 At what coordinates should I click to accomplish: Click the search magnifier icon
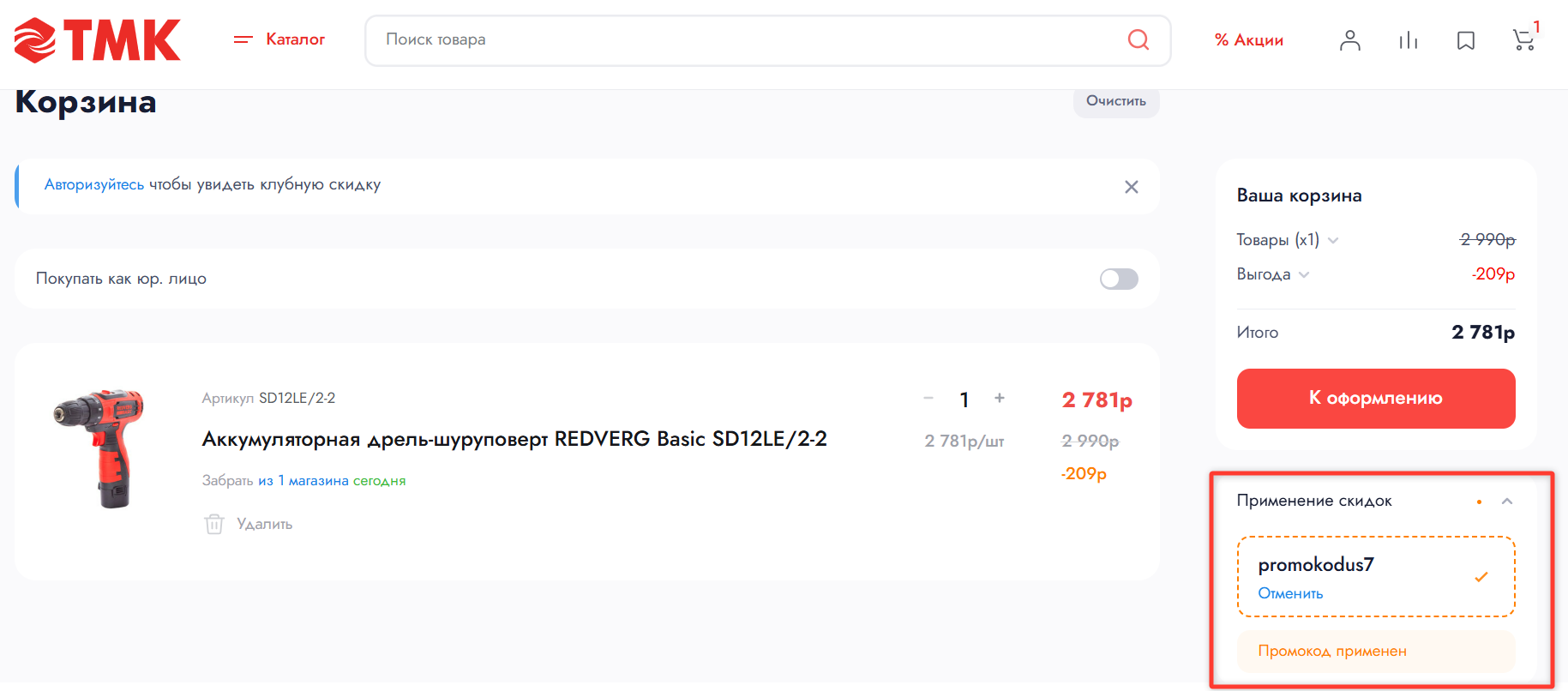(x=1138, y=39)
